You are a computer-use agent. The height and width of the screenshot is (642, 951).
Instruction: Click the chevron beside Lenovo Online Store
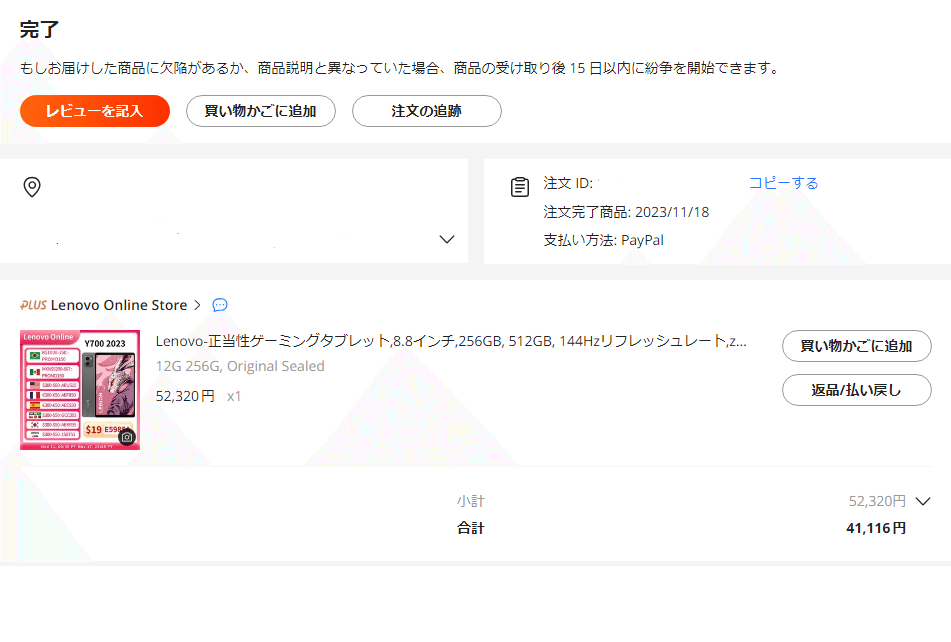[x=197, y=305]
